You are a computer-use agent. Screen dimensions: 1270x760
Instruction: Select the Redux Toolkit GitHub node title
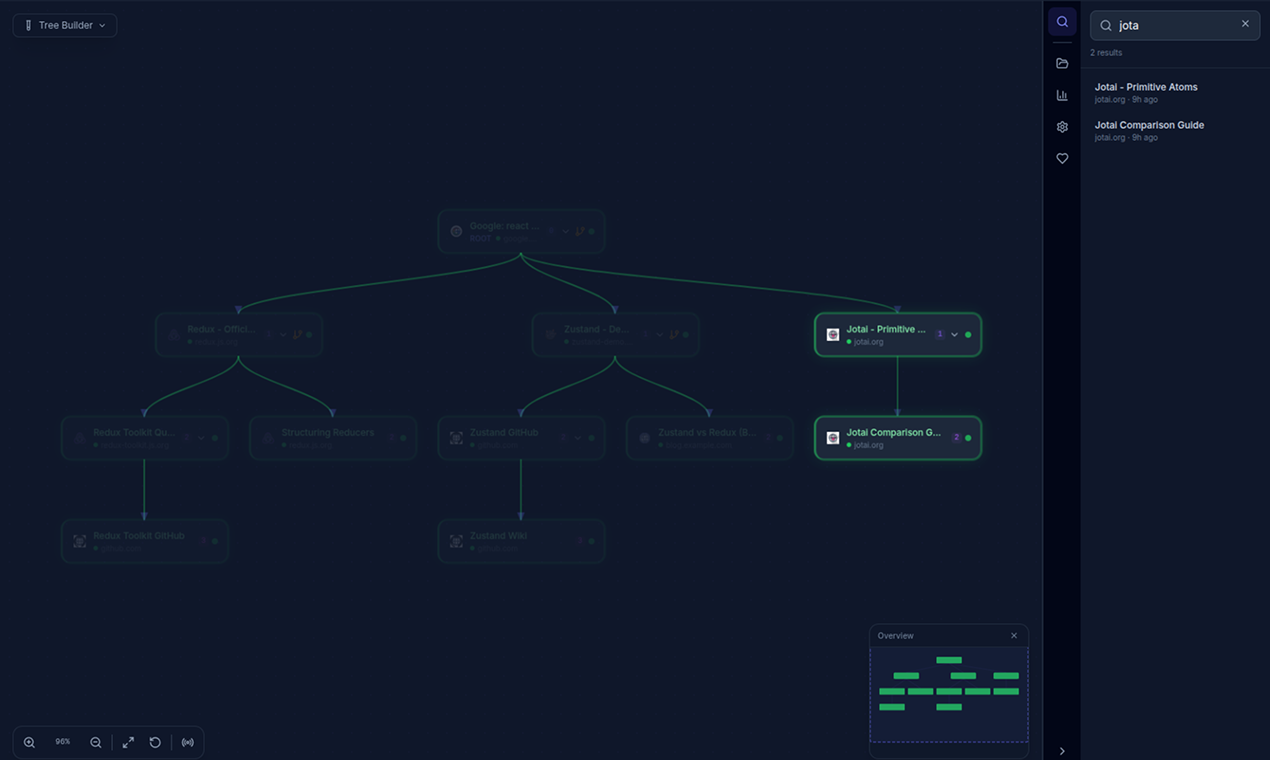[139, 536]
